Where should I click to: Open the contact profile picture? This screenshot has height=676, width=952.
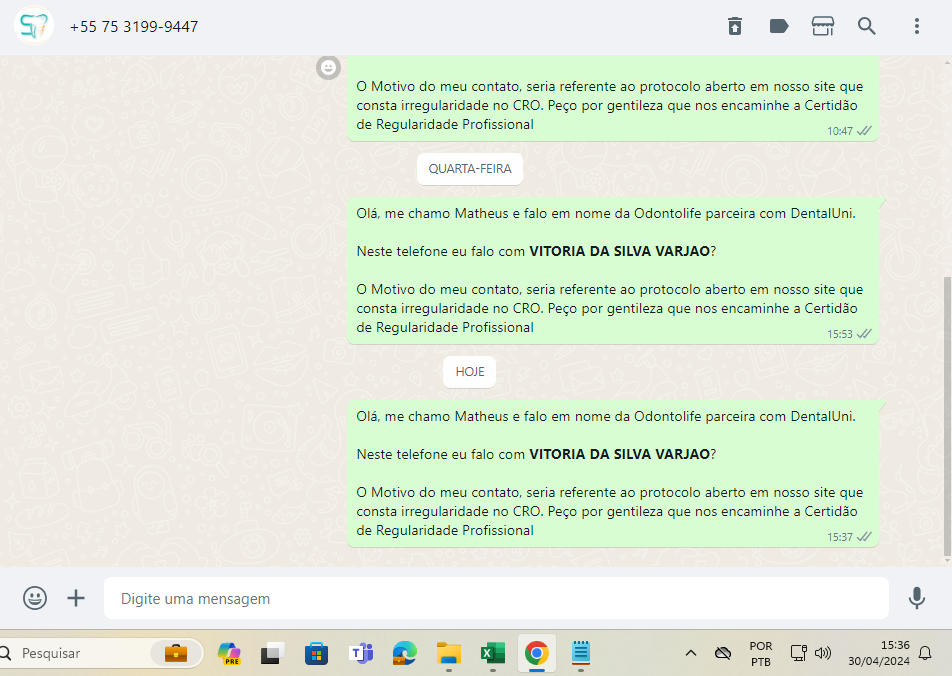coord(34,26)
